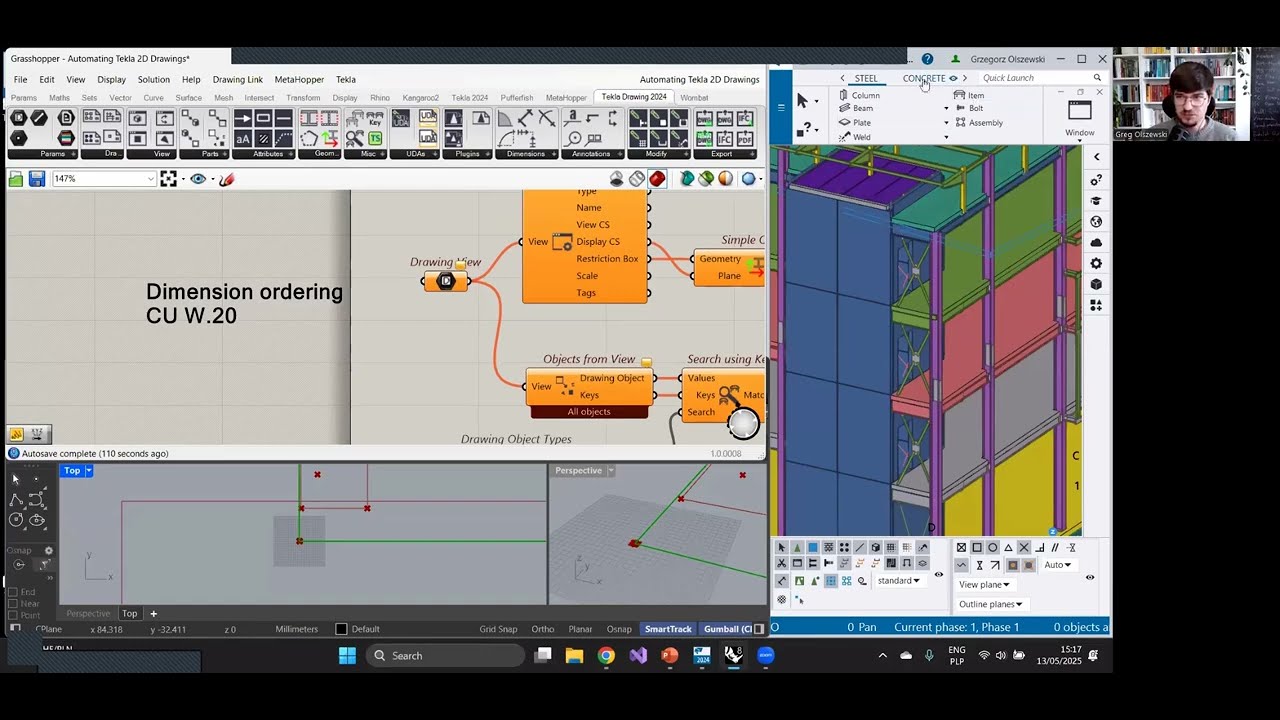Open the Drawing Link menu
The height and width of the screenshot is (720, 1280).
(238, 80)
